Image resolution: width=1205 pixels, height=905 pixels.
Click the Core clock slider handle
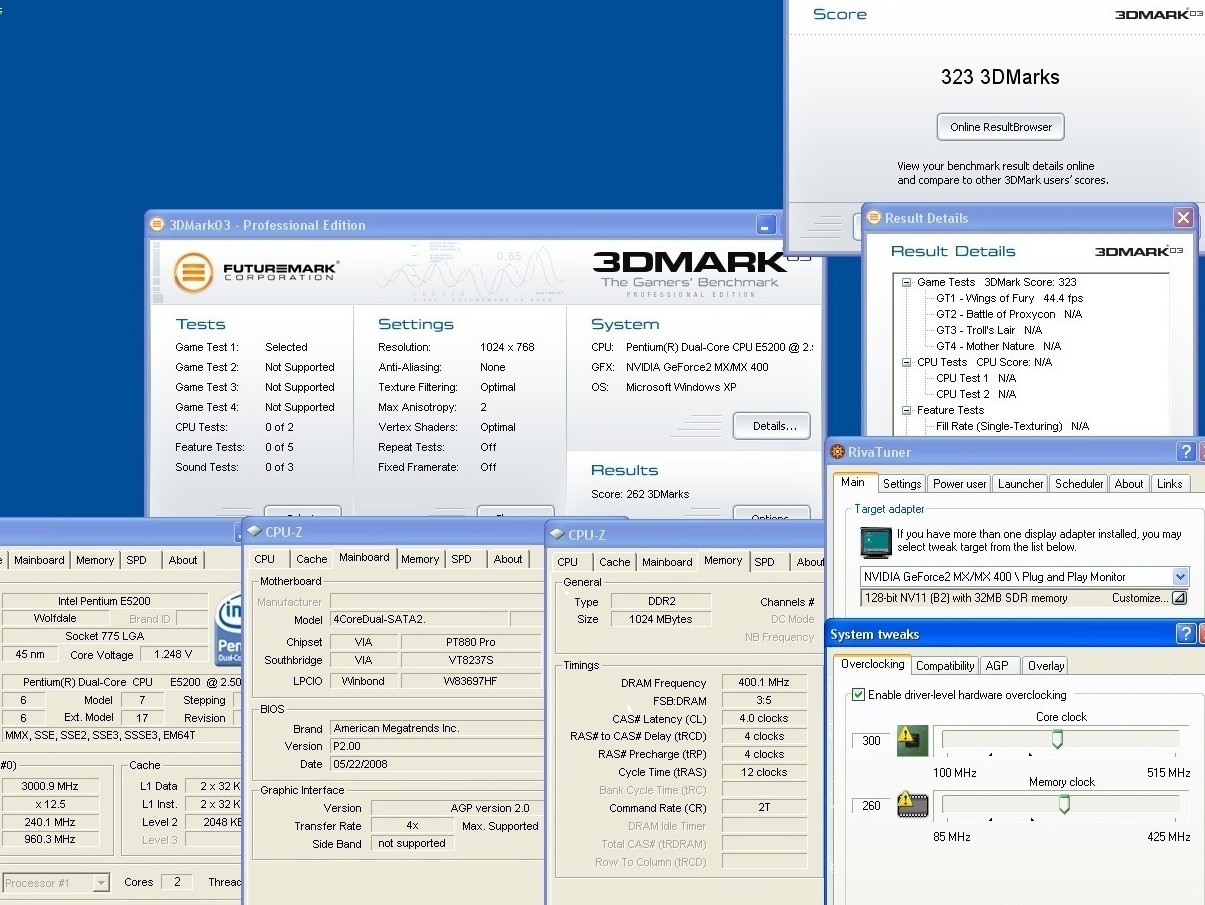pyautogui.click(x=1056, y=740)
